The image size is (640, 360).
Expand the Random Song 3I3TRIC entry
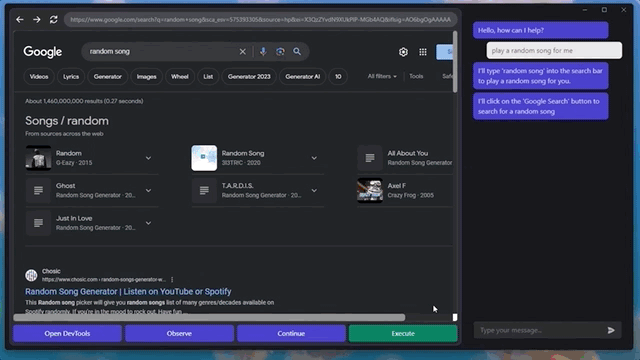coord(314,158)
